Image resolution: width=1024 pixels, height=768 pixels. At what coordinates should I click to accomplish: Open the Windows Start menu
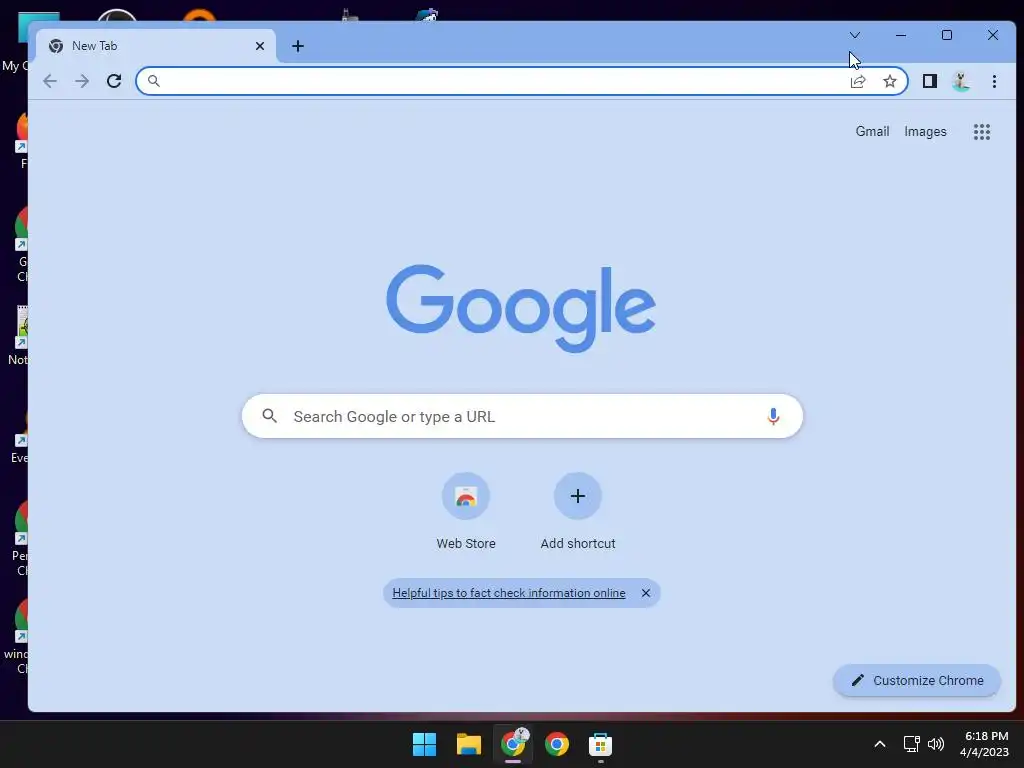(x=424, y=744)
